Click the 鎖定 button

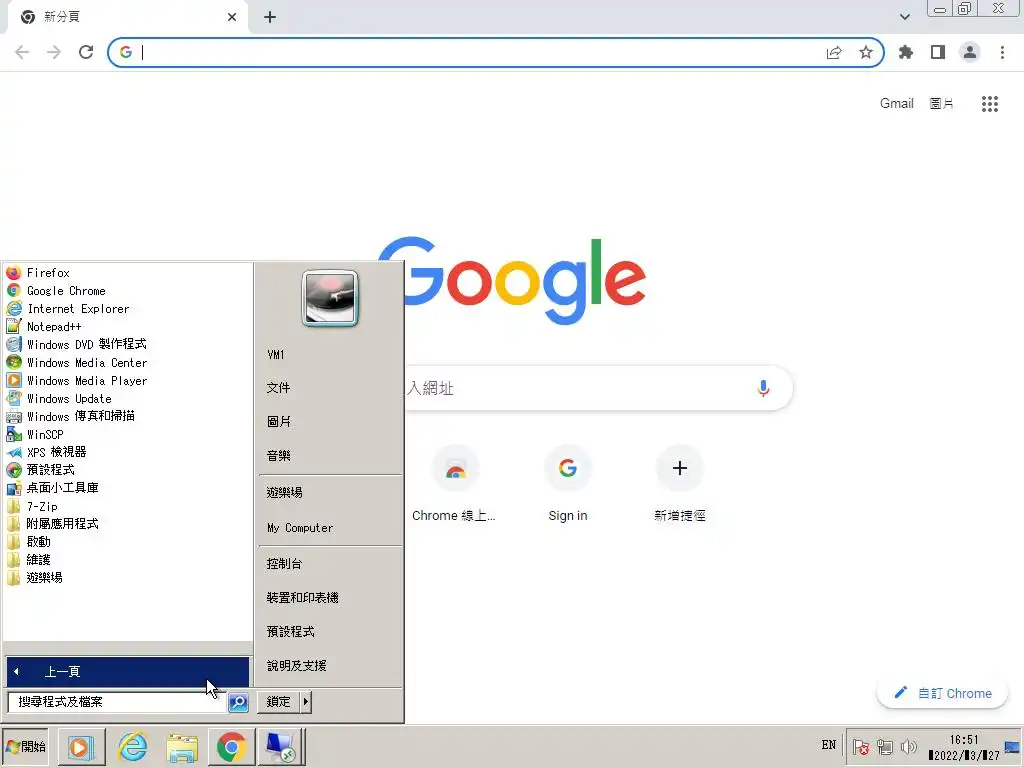(278, 701)
